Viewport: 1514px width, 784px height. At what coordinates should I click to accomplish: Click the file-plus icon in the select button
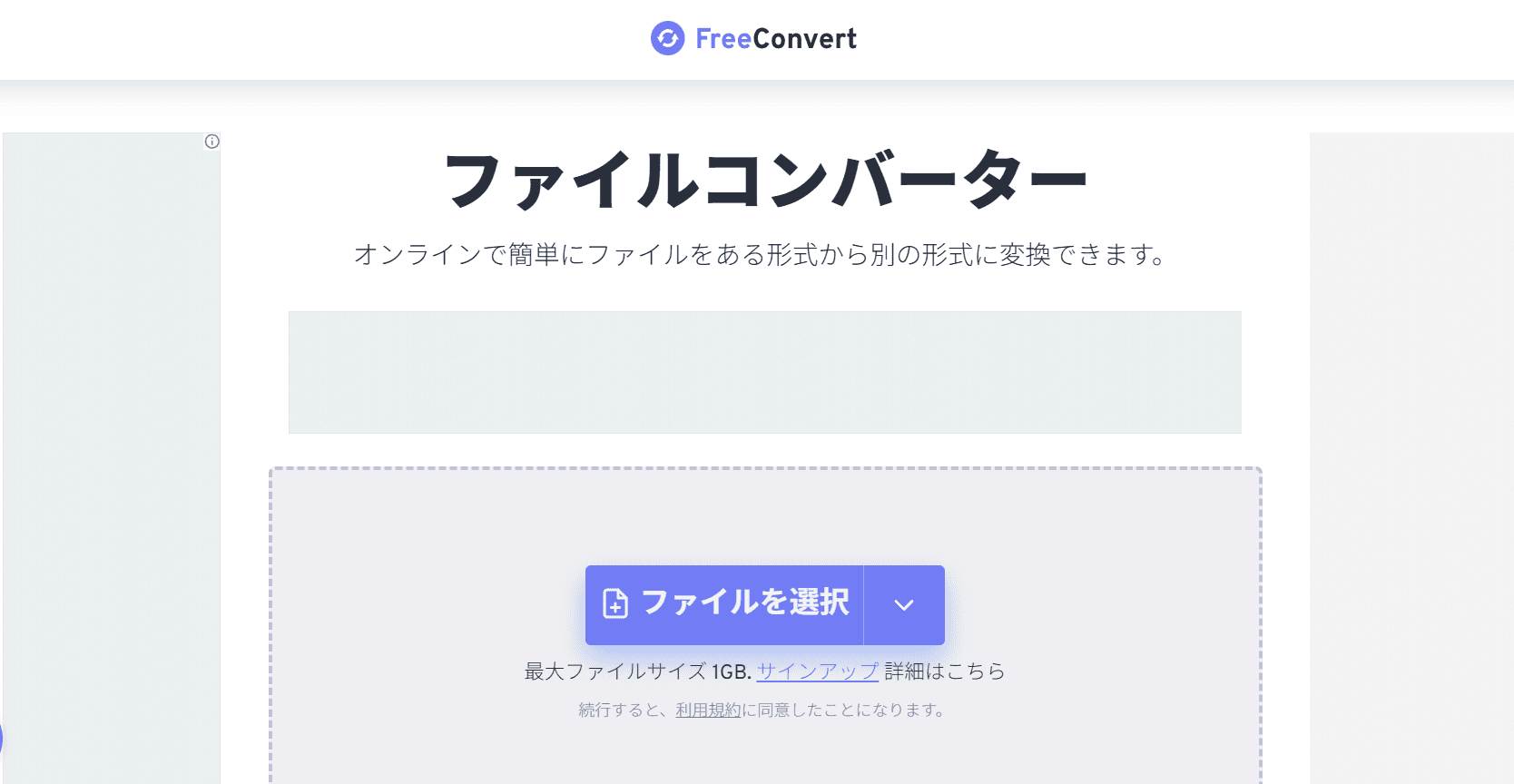615,604
